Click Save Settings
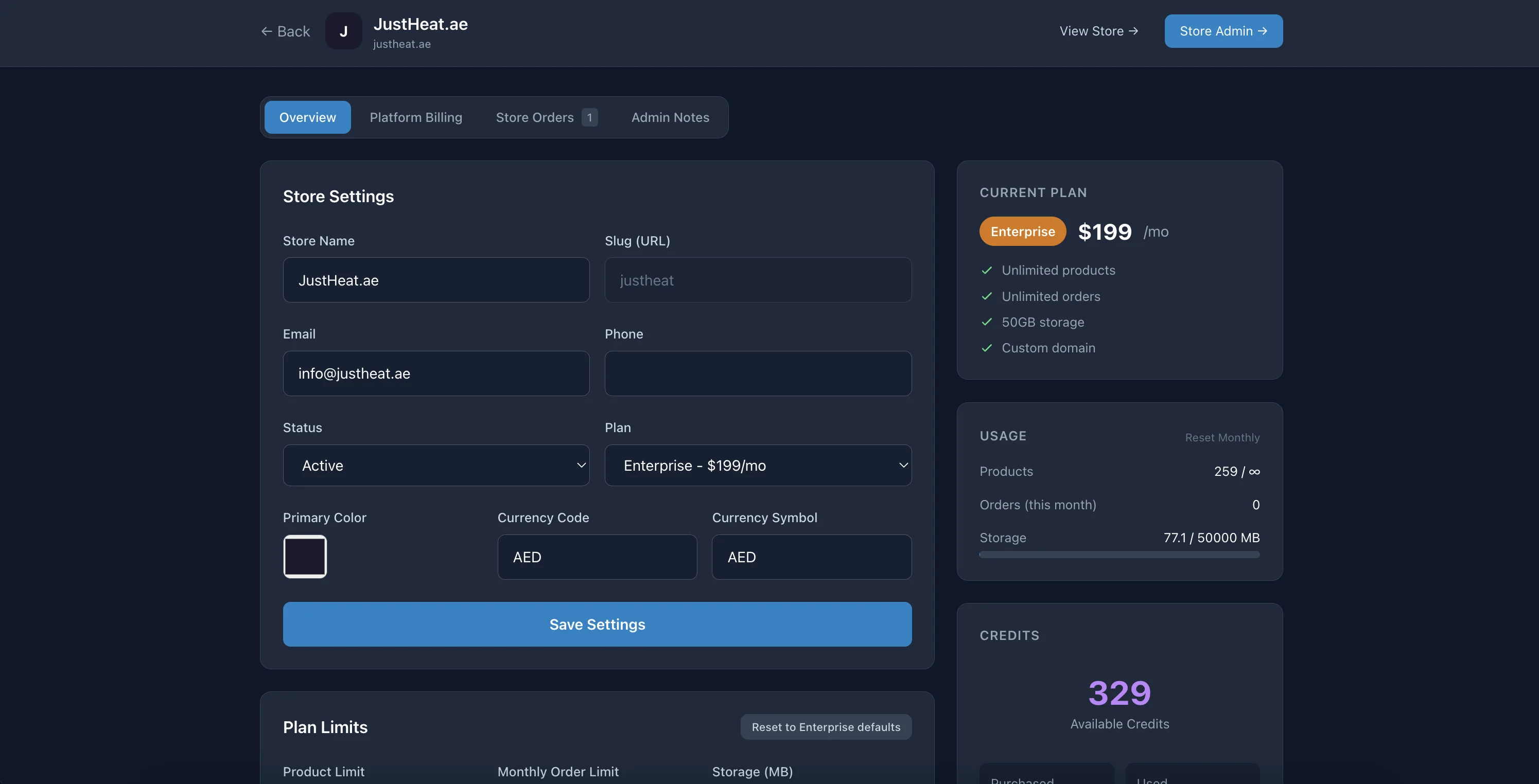Image resolution: width=1539 pixels, height=784 pixels. [x=597, y=625]
